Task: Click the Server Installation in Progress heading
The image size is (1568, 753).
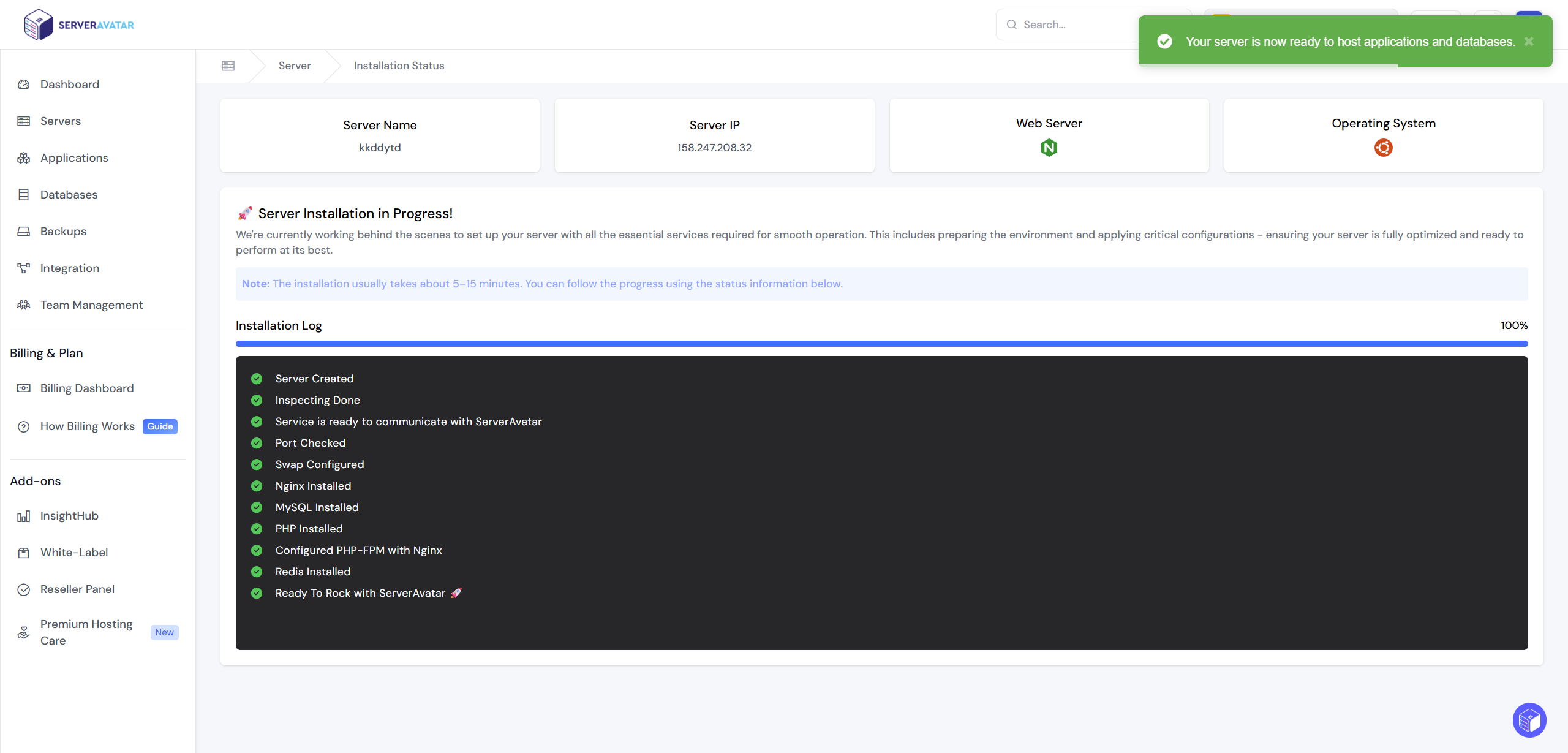Action: pos(355,213)
